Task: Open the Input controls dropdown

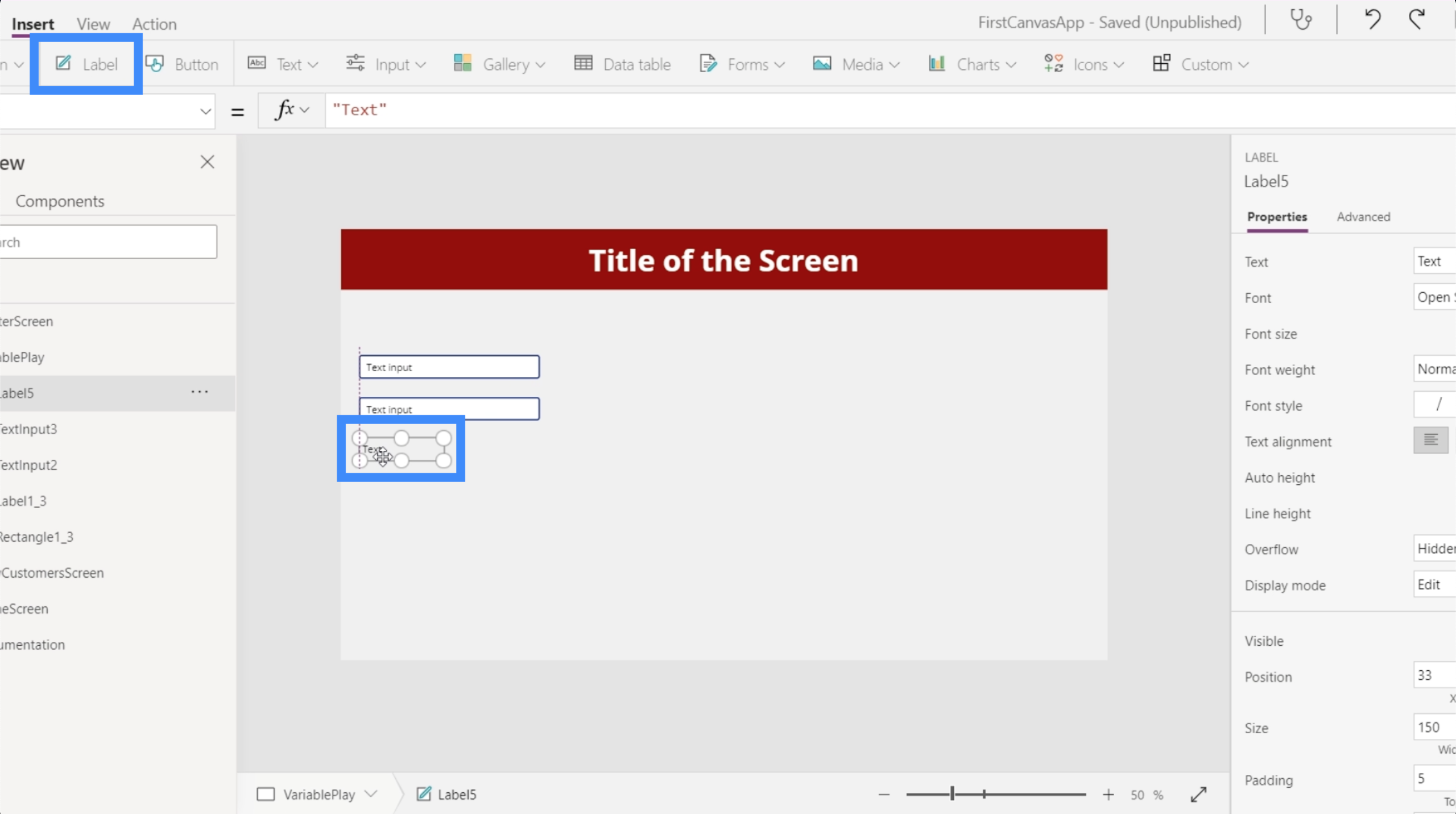Action: 386,64
